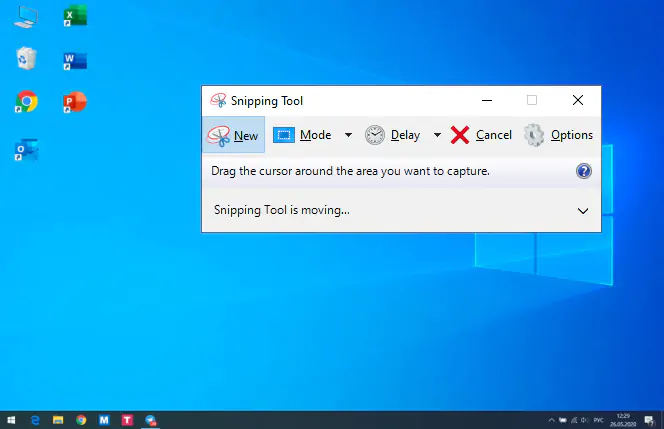This screenshot has width=664, height=429.
Task: Open Edge from the taskbar
Action: coord(35,420)
